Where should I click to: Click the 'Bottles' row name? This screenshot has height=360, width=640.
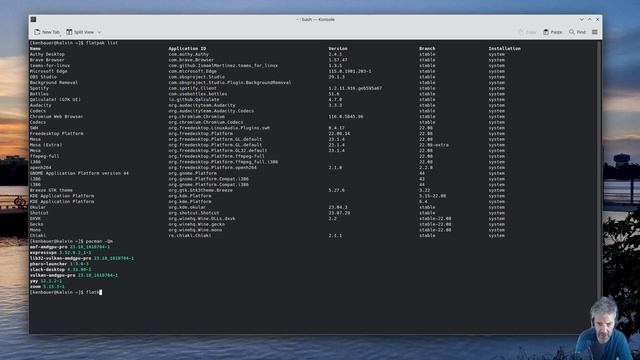(x=39, y=94)
